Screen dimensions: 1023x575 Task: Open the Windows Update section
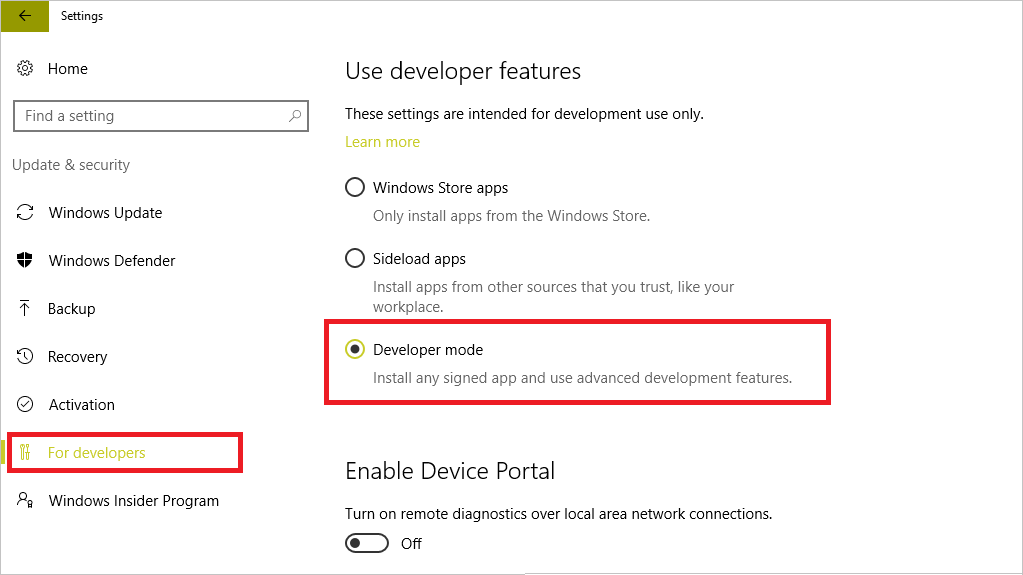pyautogui.click(x=105, y=213)
